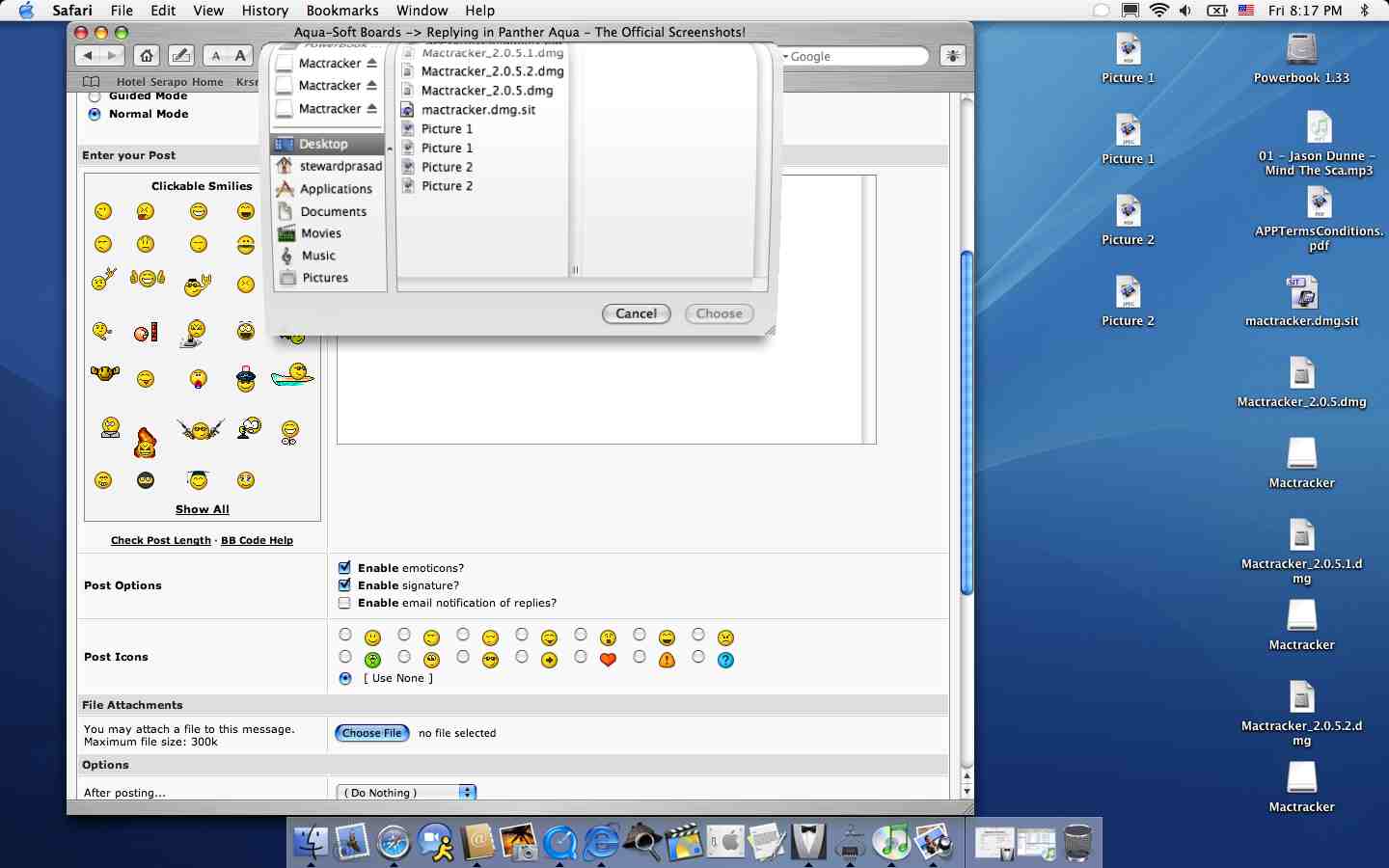Viewport: 1389px width, 868px height.
Task: Insert the heart post icon's radio button
Action: click(x=581, y=657)
